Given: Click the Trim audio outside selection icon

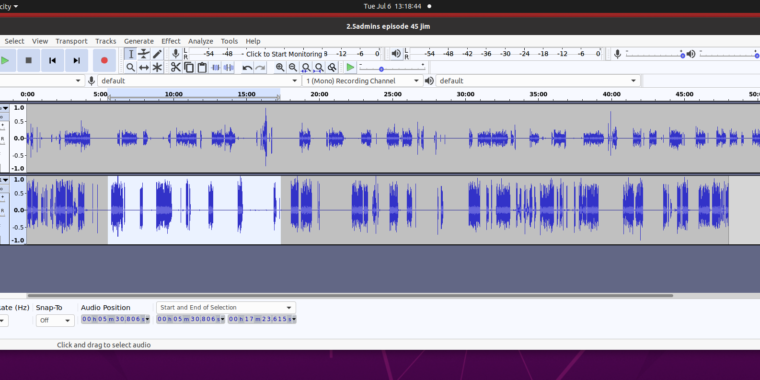Looking at the screenshot, I should pos(216,67).
